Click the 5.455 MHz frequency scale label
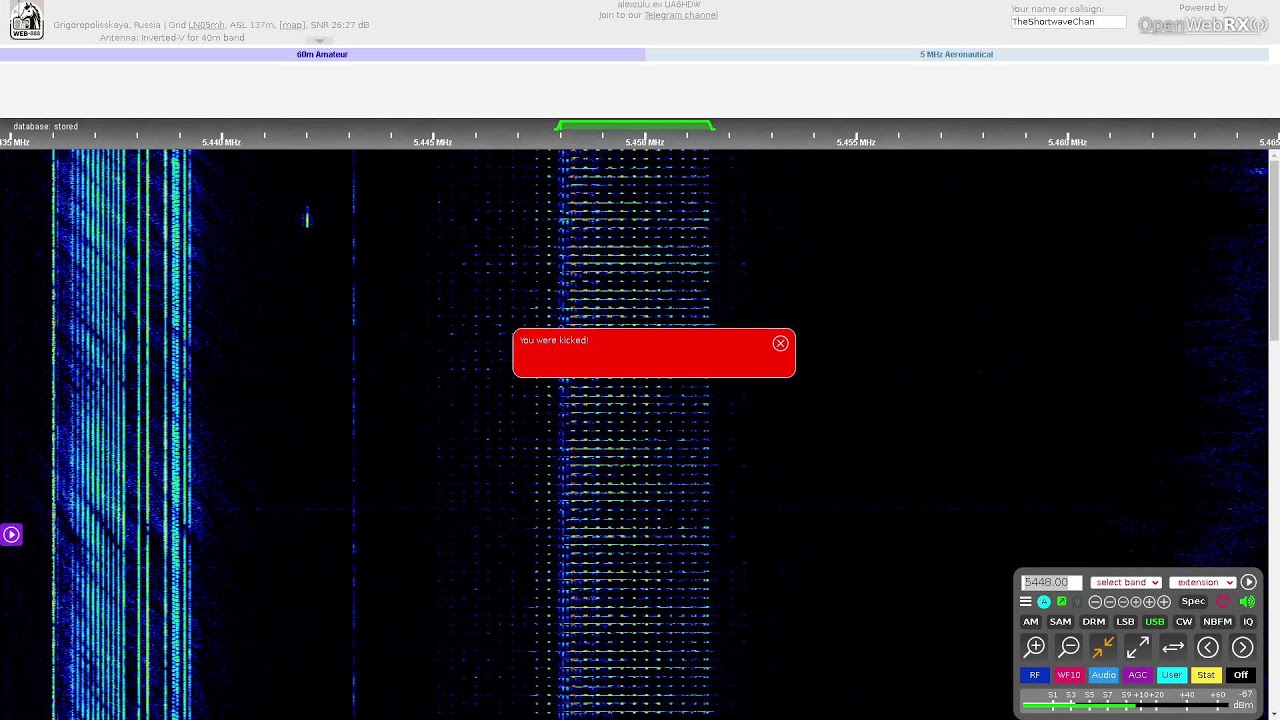Viewport: 1280px width, 720px height. coord(856,143)
